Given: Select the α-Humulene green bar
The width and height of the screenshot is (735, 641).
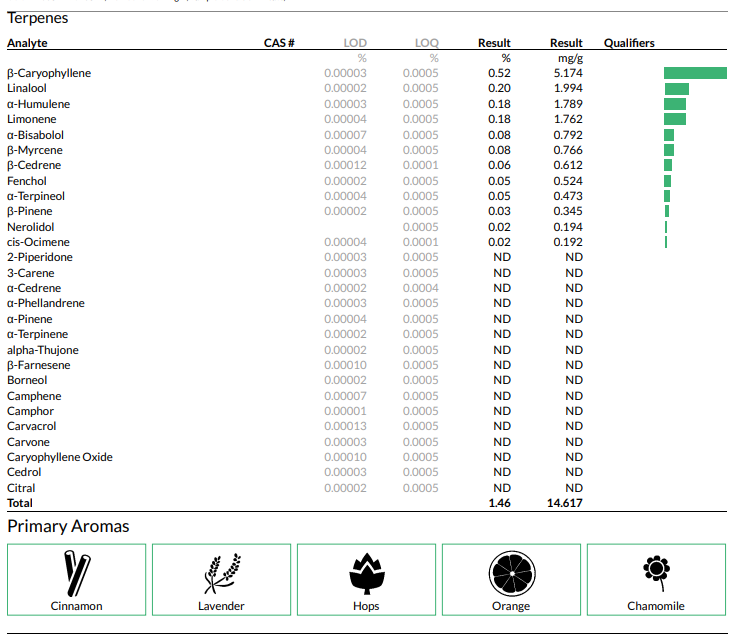Looking at the screenshot, I should click(x=675, y=104).
